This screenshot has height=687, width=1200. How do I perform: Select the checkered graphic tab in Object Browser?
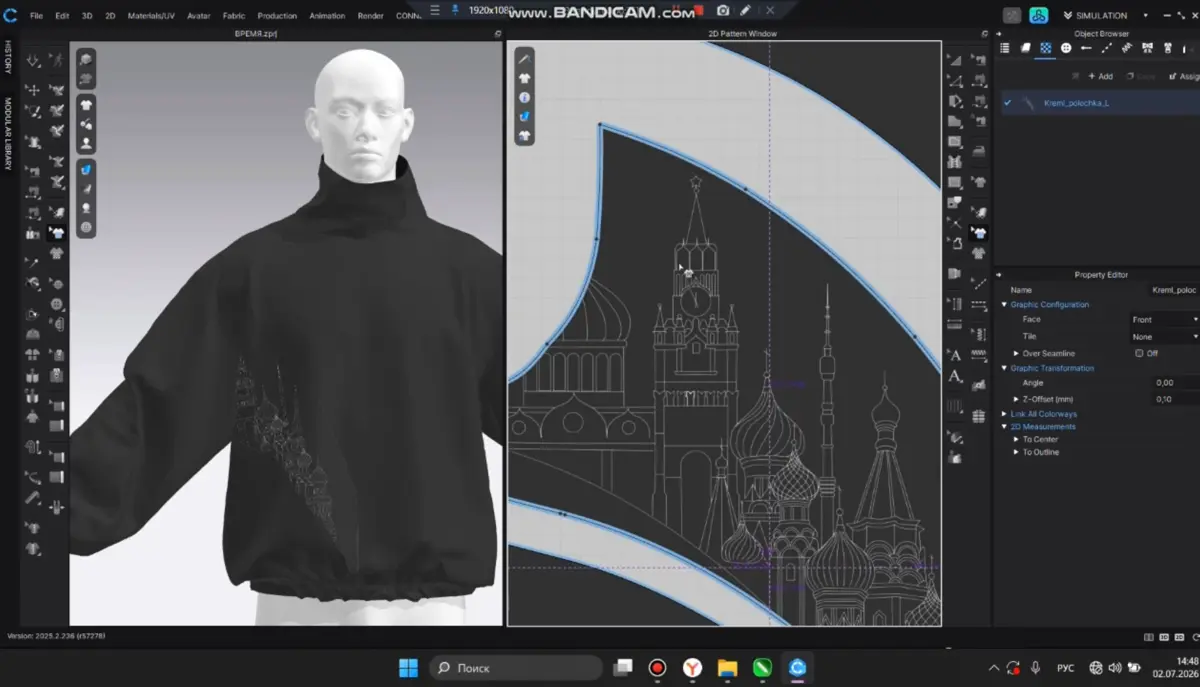click(x=1045, y=47)
